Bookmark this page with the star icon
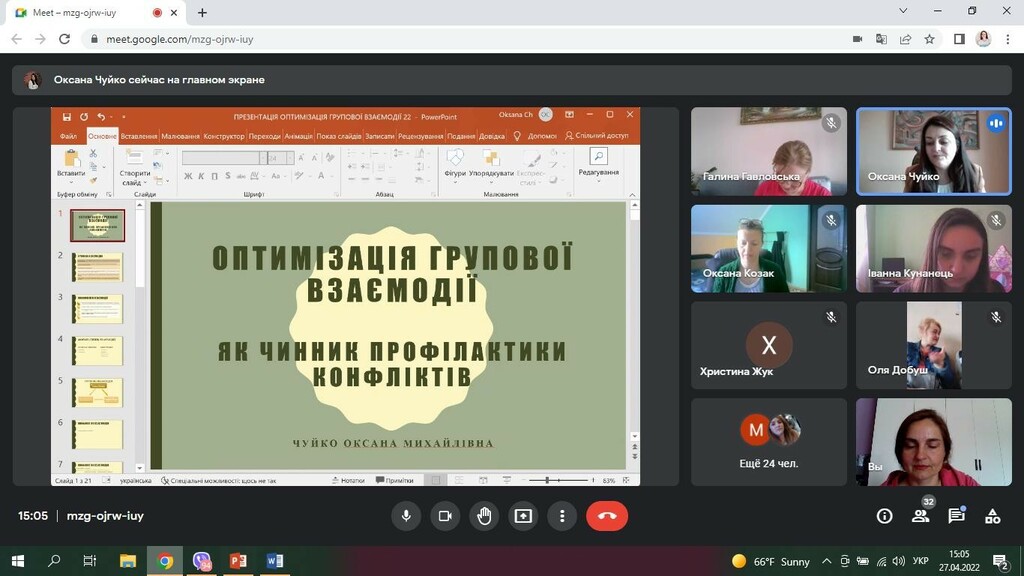Image resolution: width=1024 pixels, height=576 pixels. pyautogui.click(x=929, y=39)
